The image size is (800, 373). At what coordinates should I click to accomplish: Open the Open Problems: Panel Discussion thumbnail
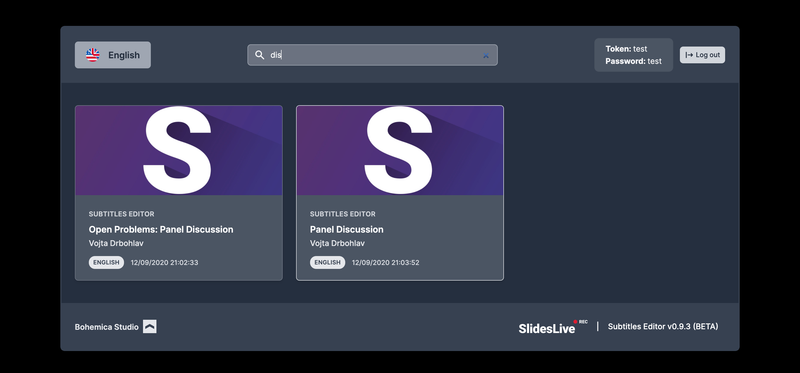(x=179, y=151)
